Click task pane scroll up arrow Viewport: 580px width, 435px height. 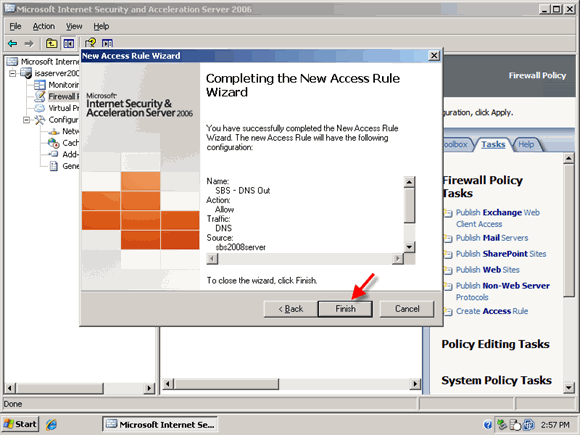coord(569,158)
